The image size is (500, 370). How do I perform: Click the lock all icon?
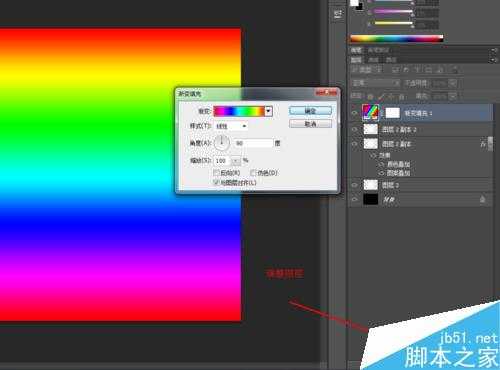[x=402, y=97]
